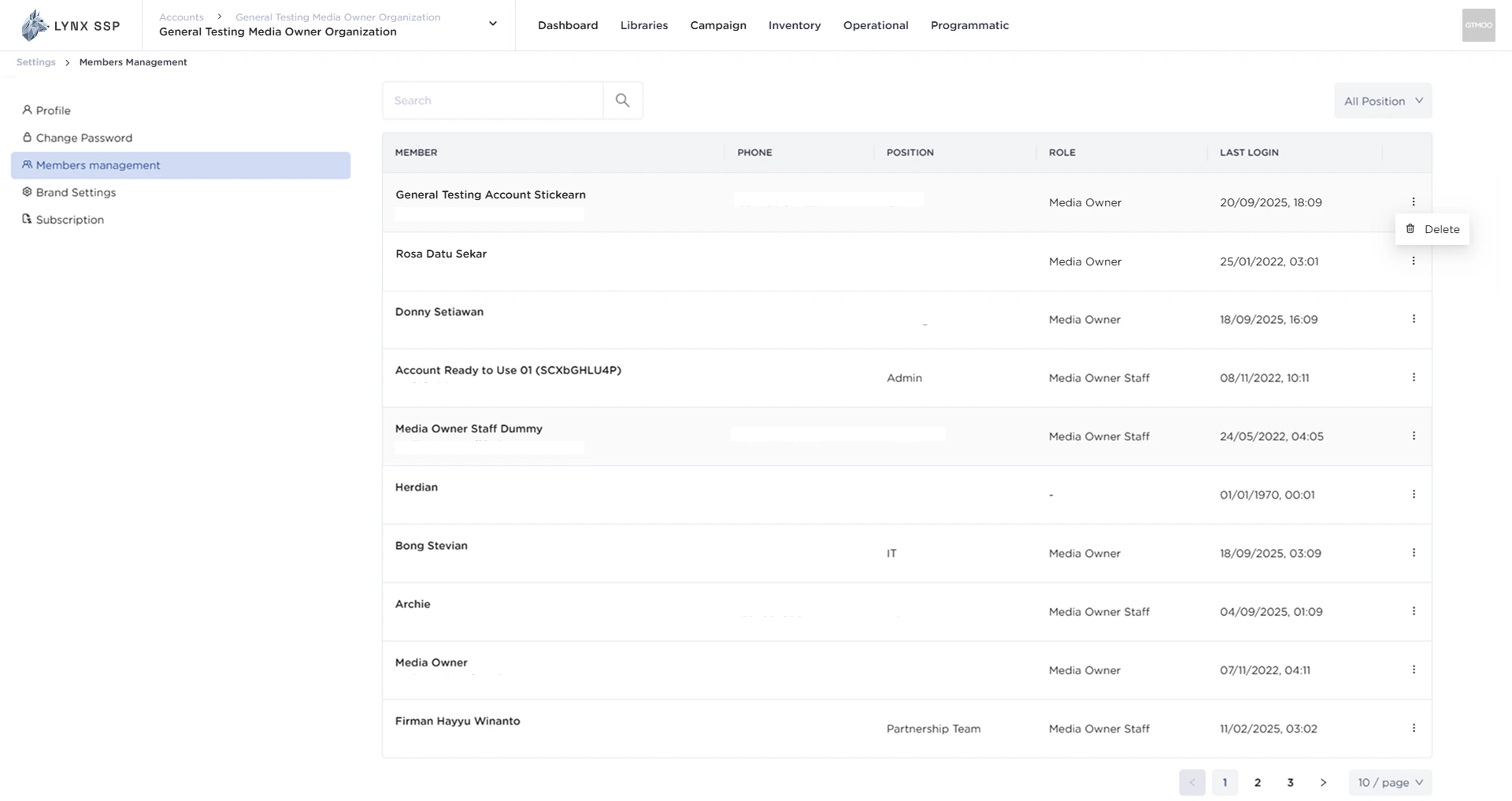Click the Subscription icon in sidebar

(x=26, y=219)
